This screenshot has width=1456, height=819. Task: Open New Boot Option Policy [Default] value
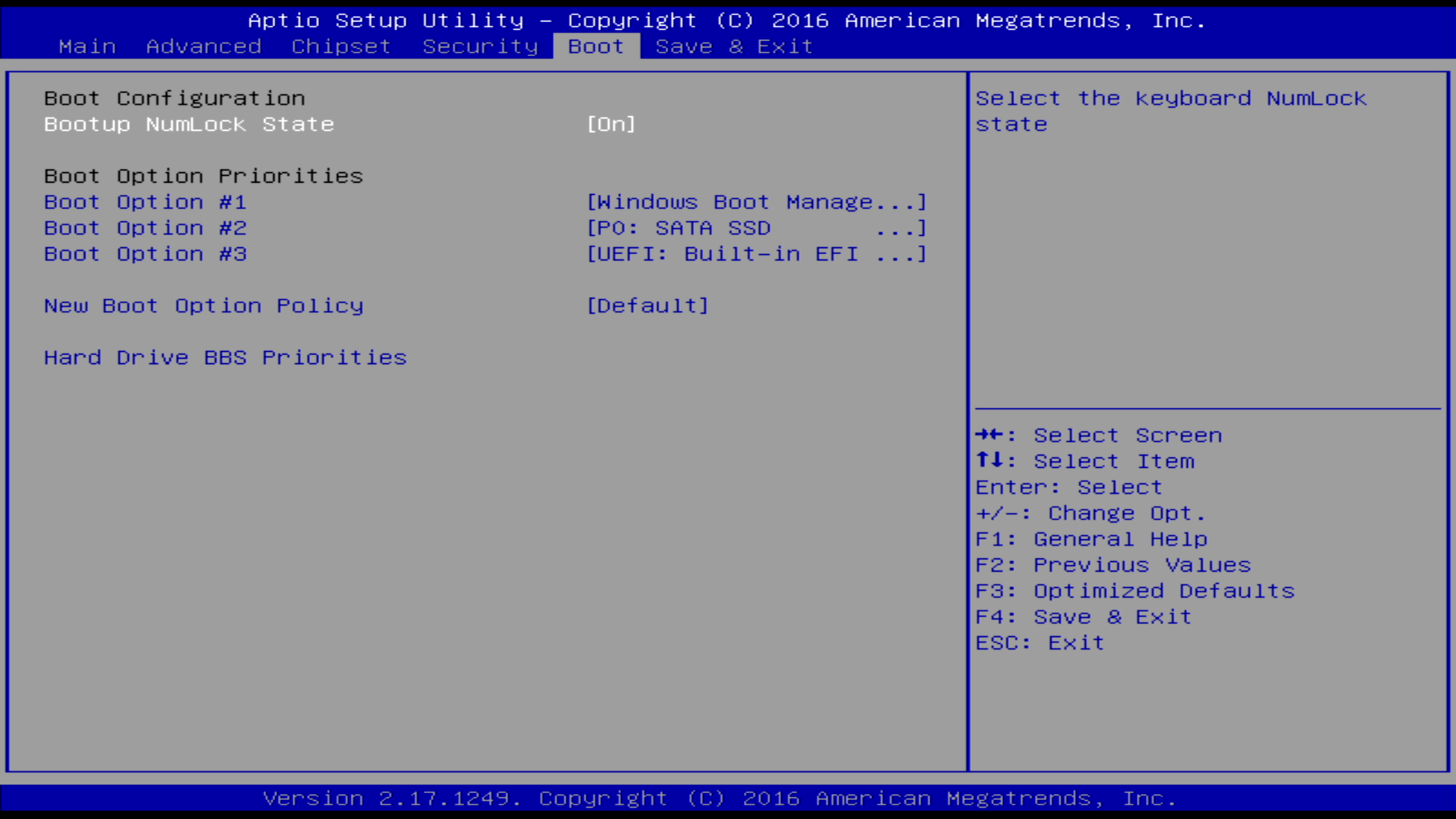(x=647, y=306)
